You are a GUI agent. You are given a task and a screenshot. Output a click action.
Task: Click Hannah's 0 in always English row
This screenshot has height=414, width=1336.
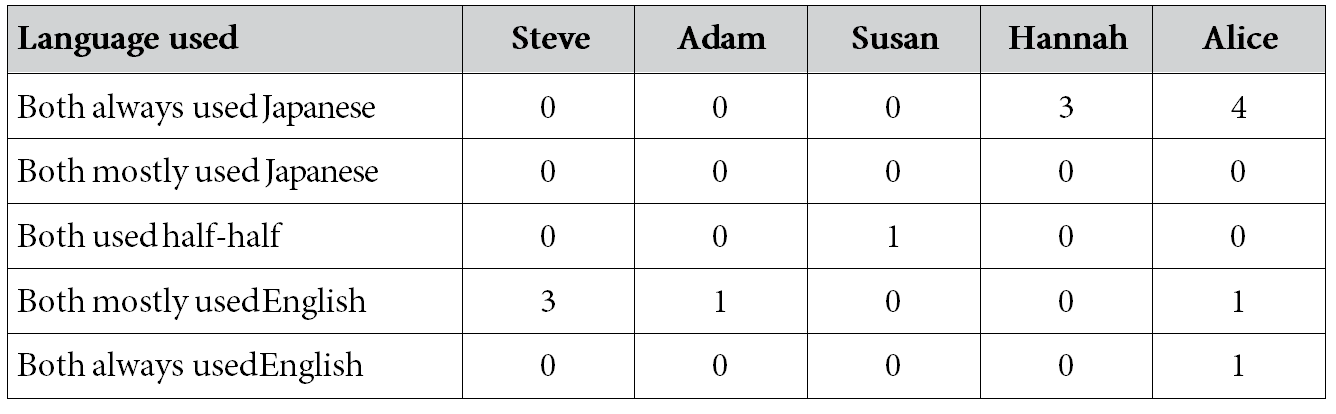click(1068, 365)
